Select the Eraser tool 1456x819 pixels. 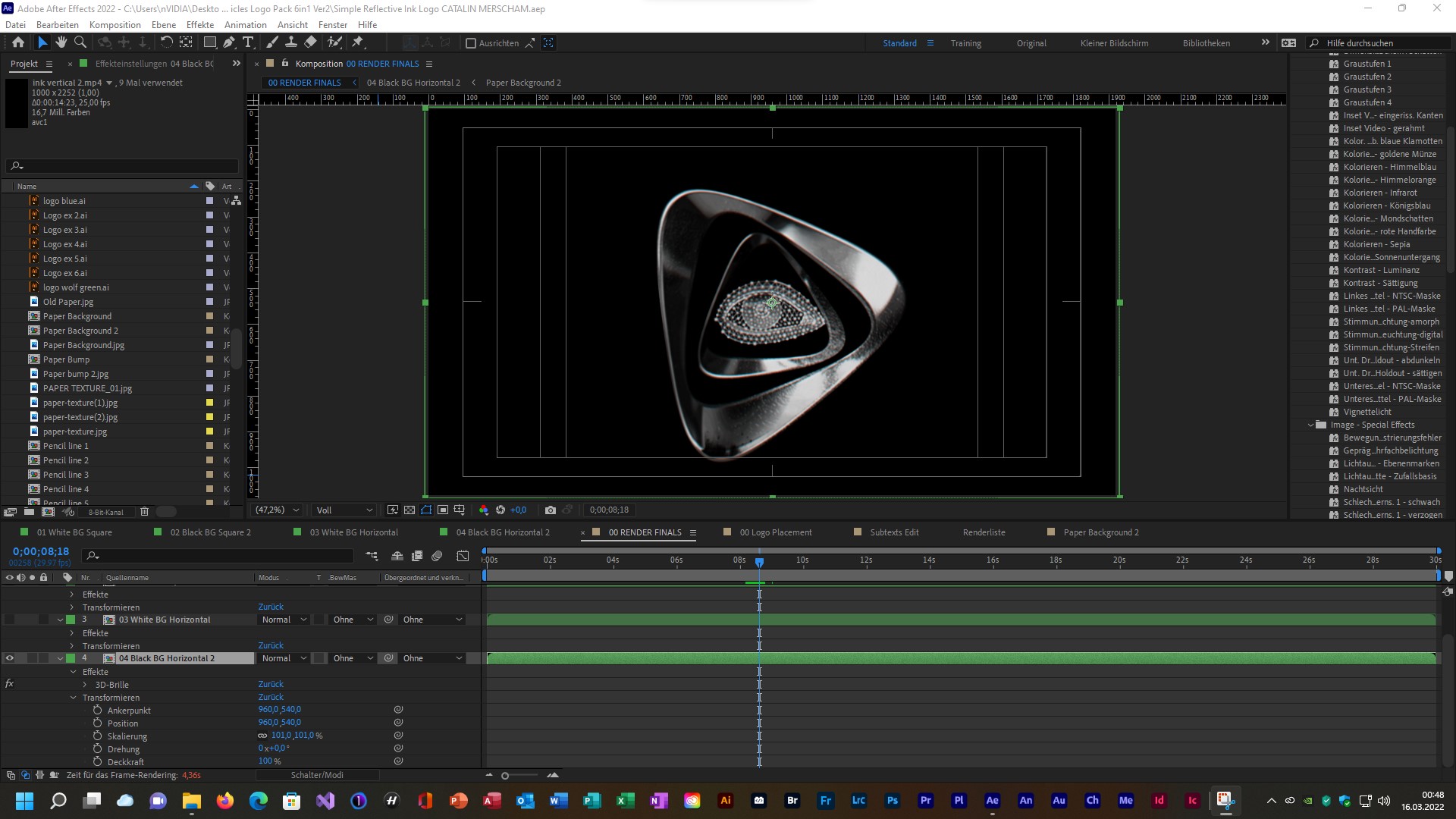tap(310, 42)
